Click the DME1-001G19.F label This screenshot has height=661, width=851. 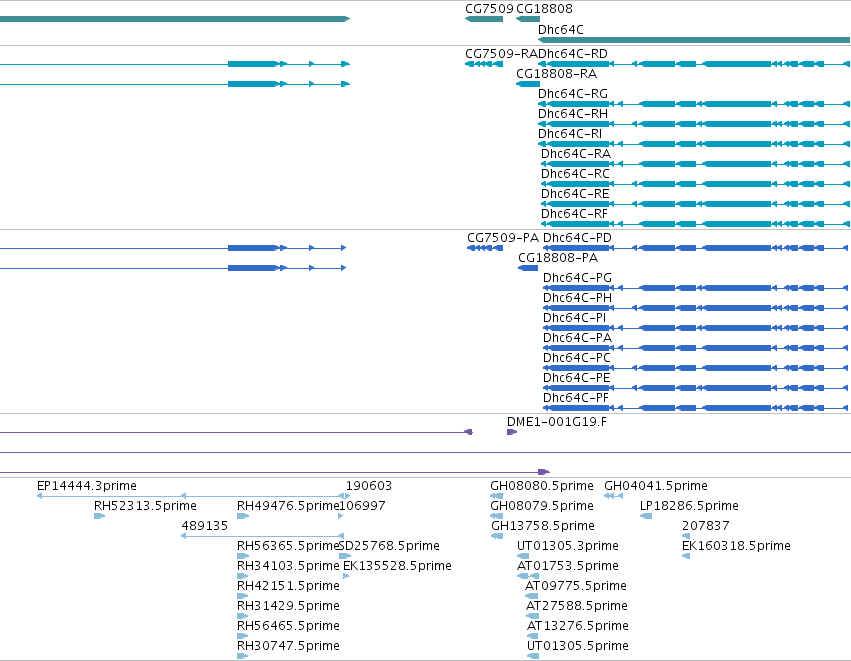[x=557, y=422]
